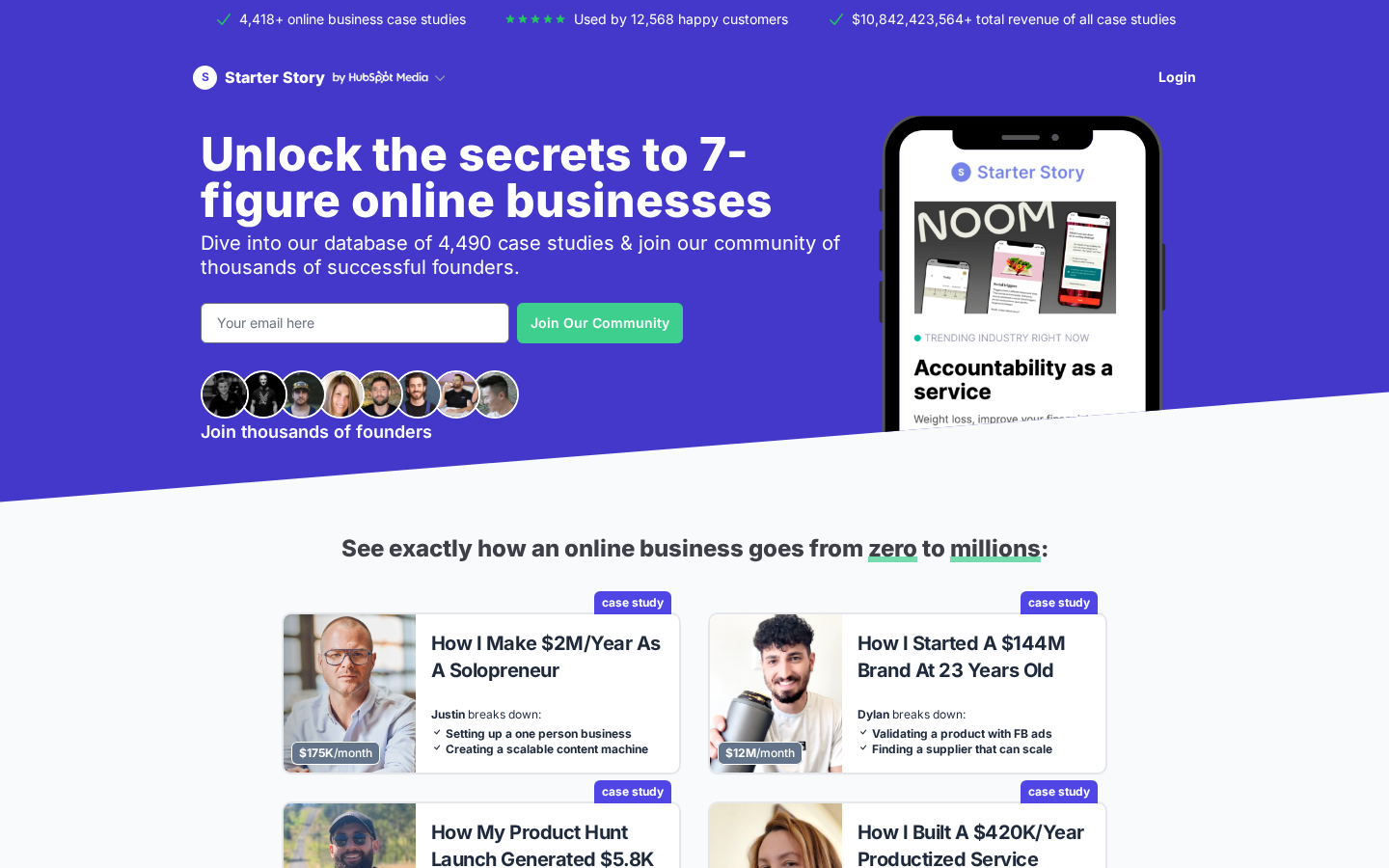The height and width of the screenshot is (868, 1389).
Task: Click Dylan's photo with $12M/month badge
Action: point(776,693)
